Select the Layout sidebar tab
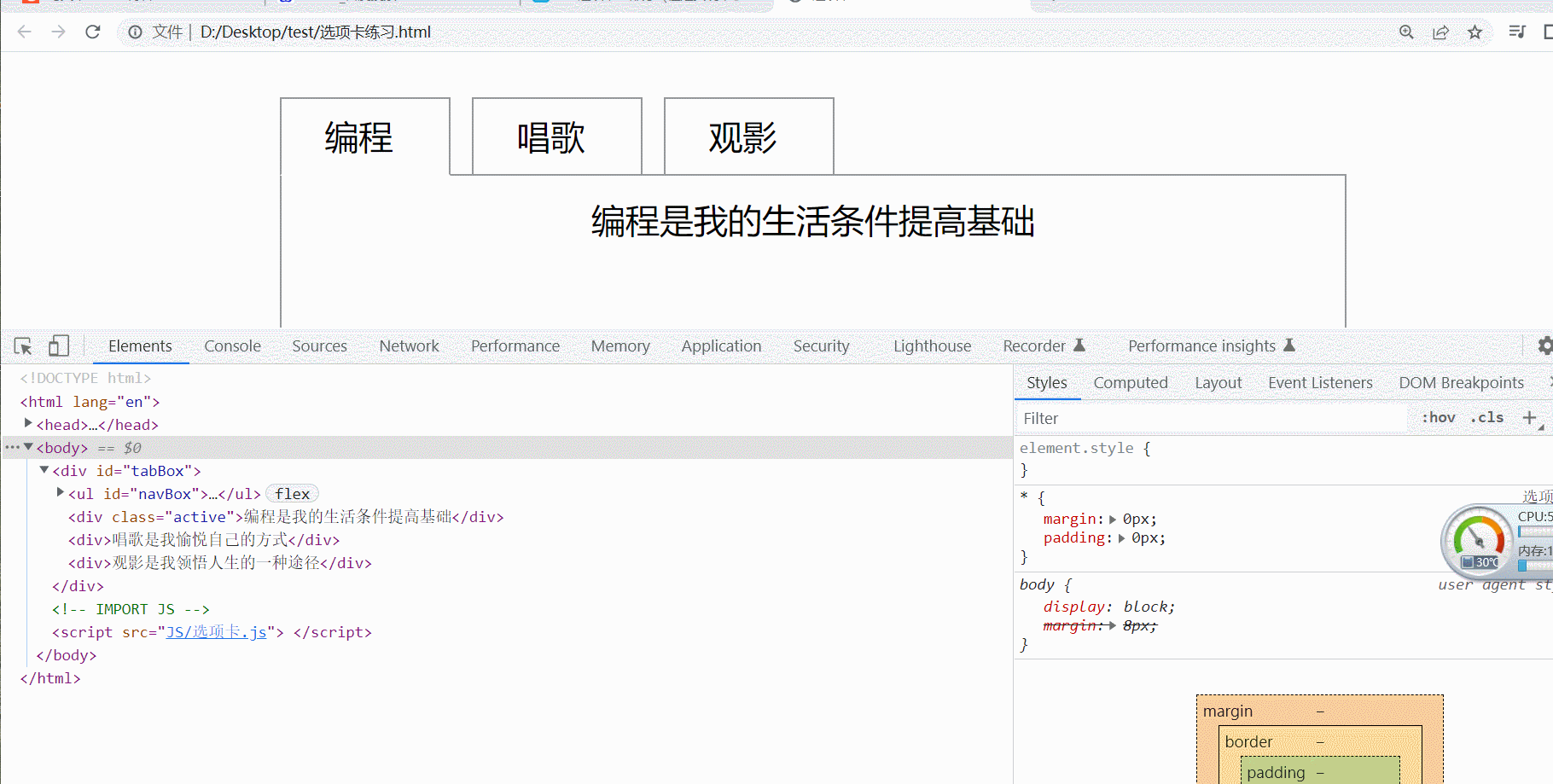The height and width of the screenshot is (784, 1553). 1218,383
